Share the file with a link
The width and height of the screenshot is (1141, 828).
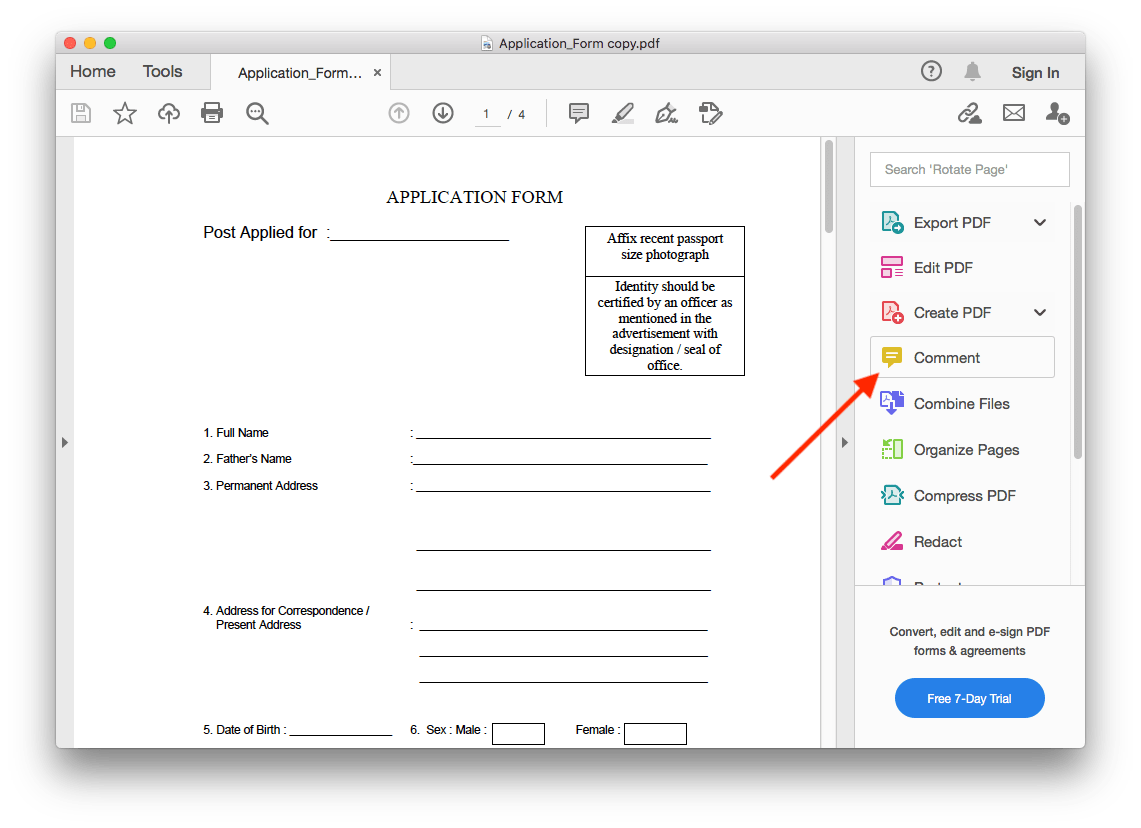(x=968, y=113)
